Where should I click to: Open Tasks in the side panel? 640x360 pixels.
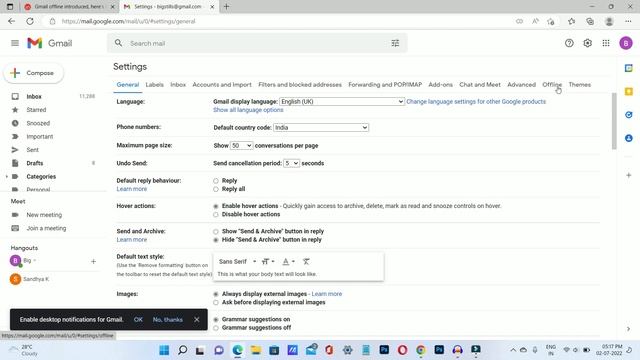point(629,115)
